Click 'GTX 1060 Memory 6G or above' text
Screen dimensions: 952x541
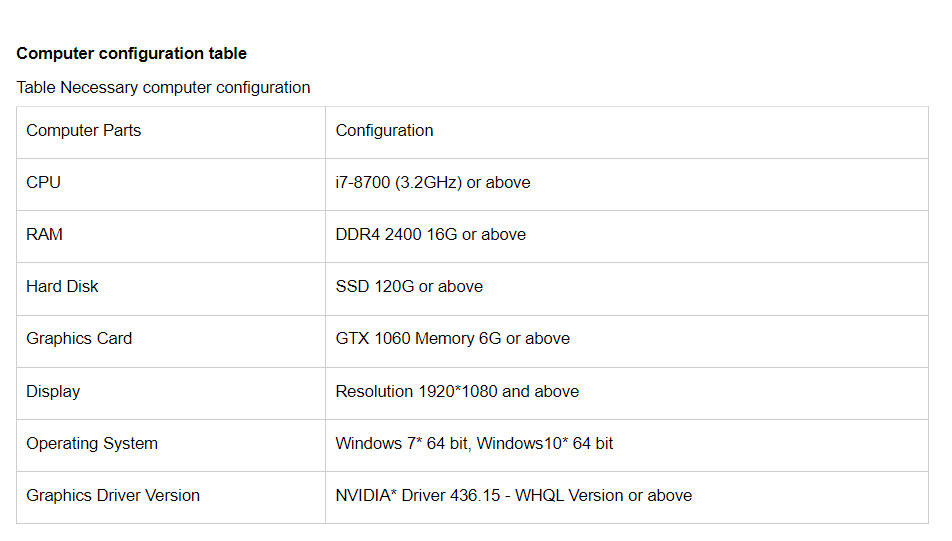453,339
